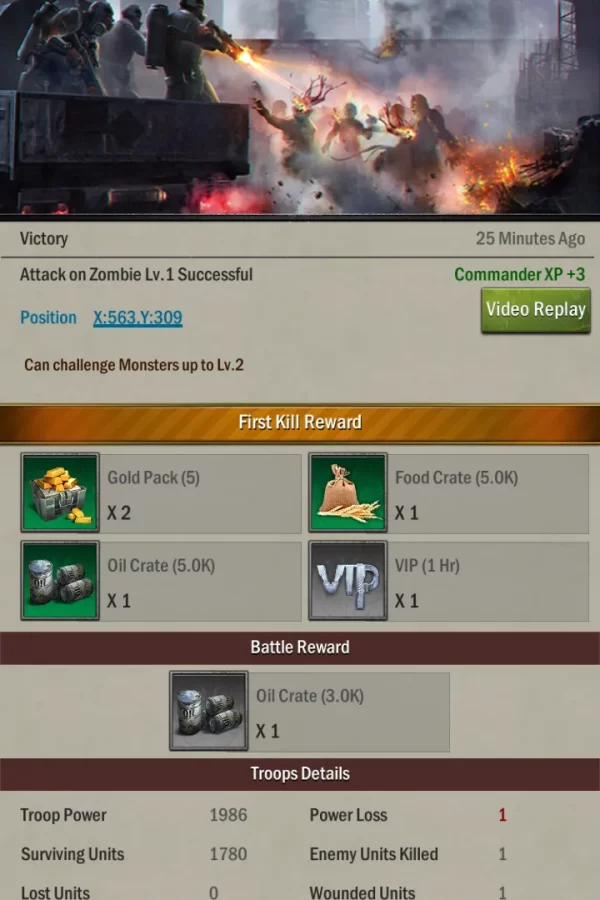Click the Troop Power value 1986

coord(229,815)
